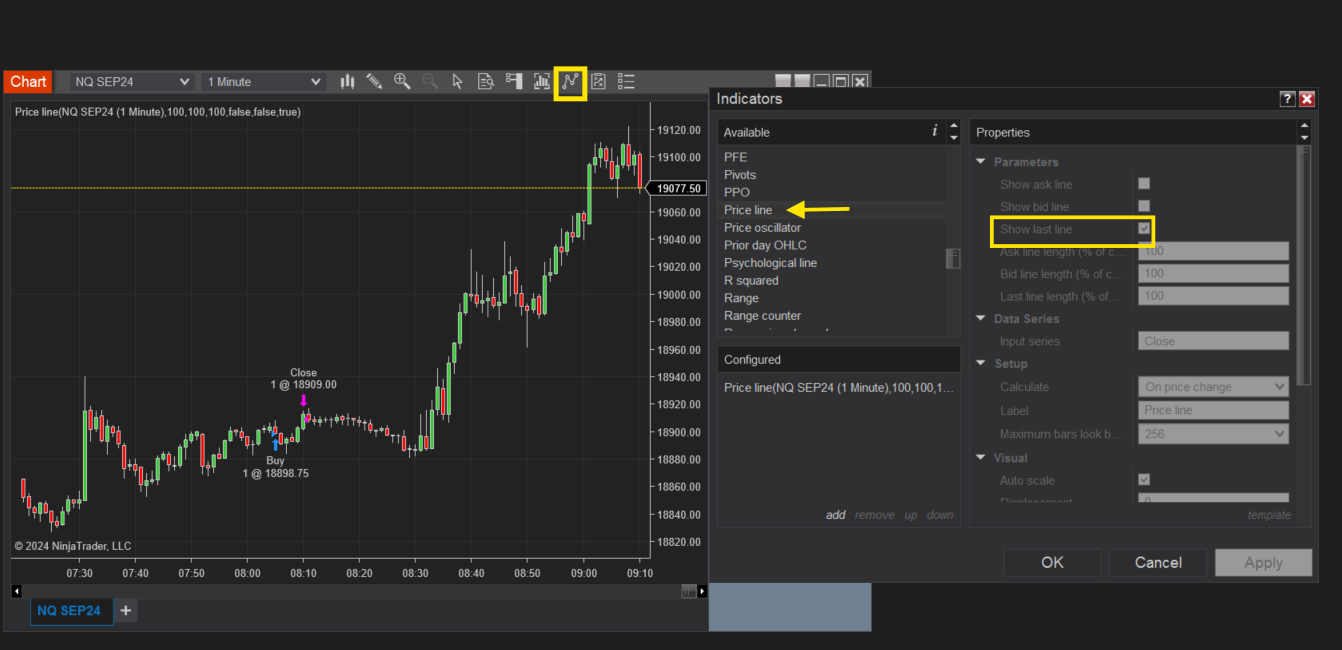Screen dimensions: 1342x650
Task: Maximize the chart window
Action: pyautogui.click(x=841, y=82)
